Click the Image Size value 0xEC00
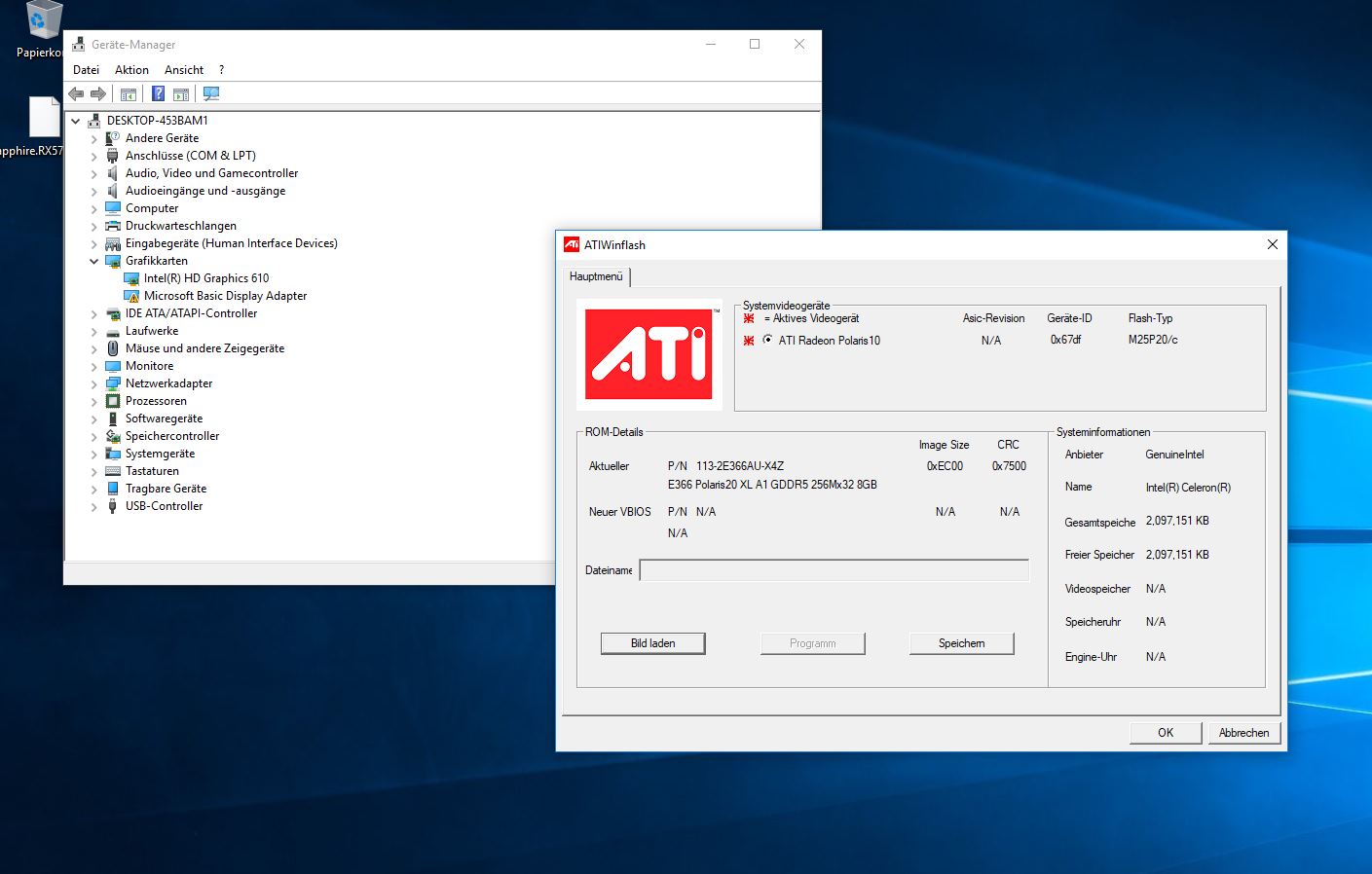Screen dimensions: 1372x874 click(x=945, y=466)
